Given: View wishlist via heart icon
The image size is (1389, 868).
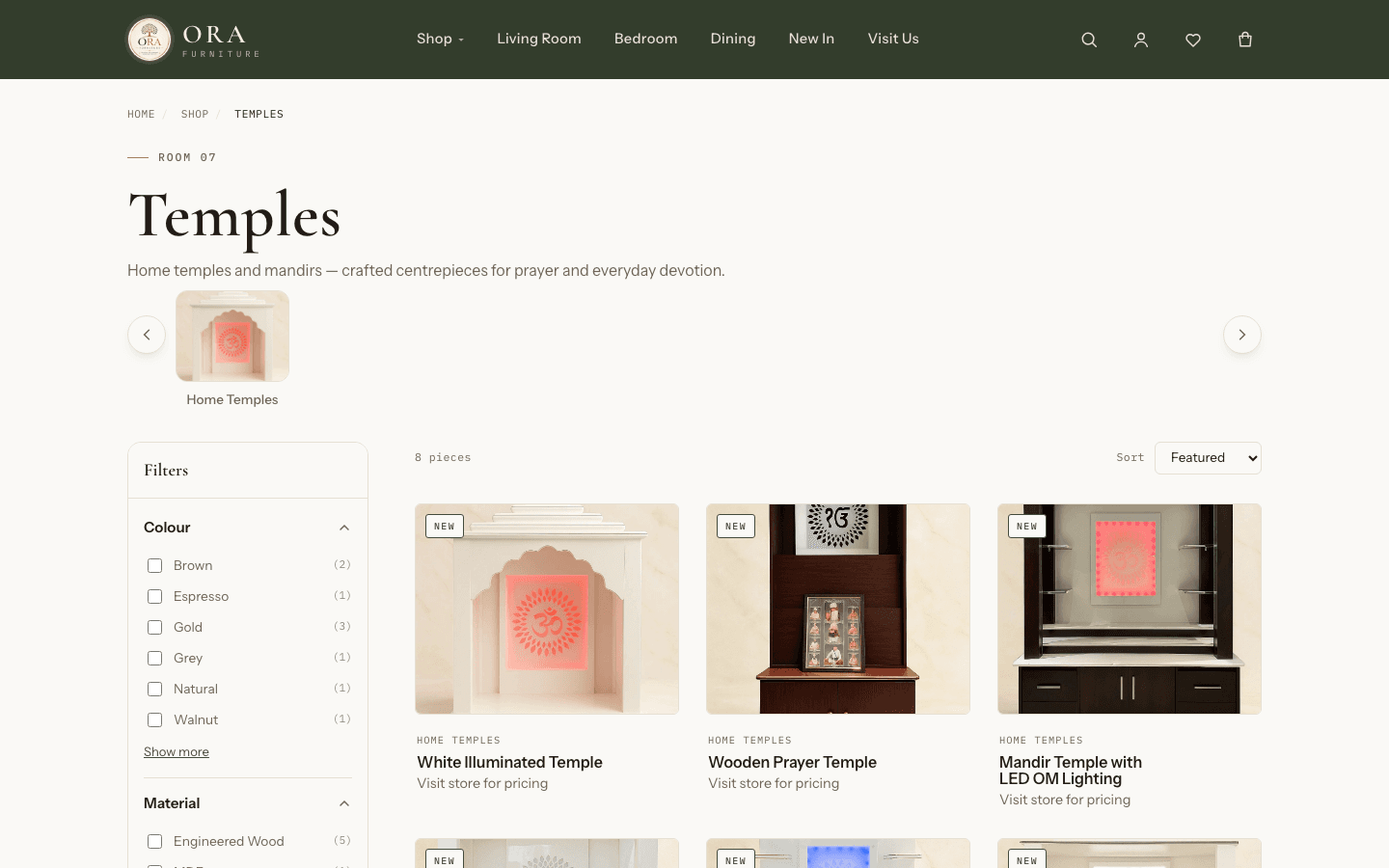Looking at the screenshot, I should [1193, 40].
